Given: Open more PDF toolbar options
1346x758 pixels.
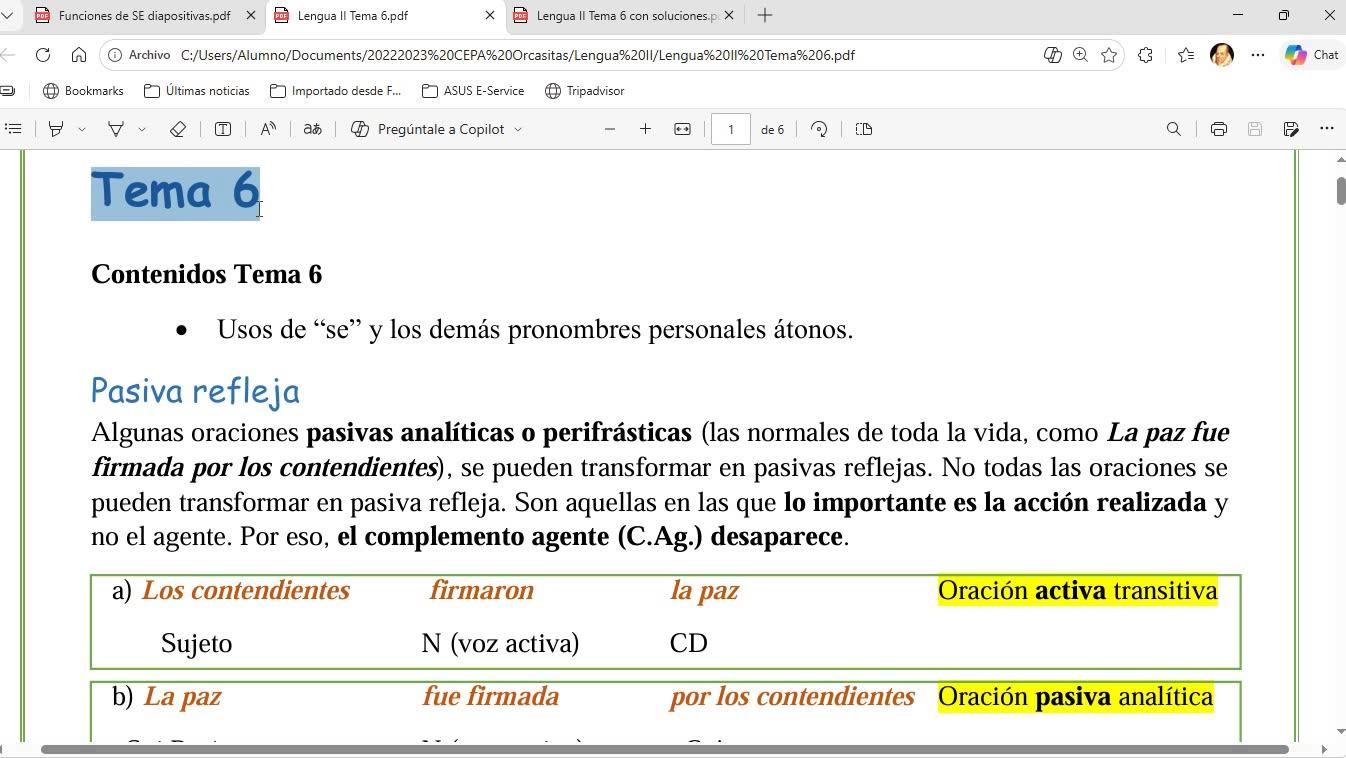Looking at the screenshot, I should pyautogui.click(x=1327, y=129).
